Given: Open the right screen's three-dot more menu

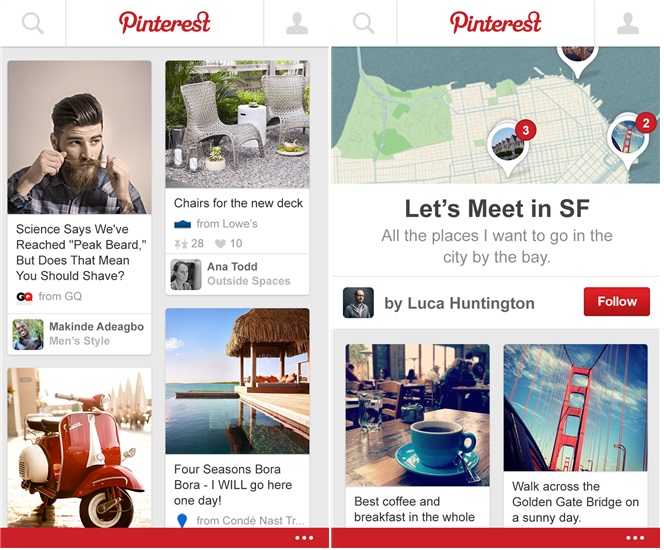Looking at the screenshot, I should coord(635,538).
